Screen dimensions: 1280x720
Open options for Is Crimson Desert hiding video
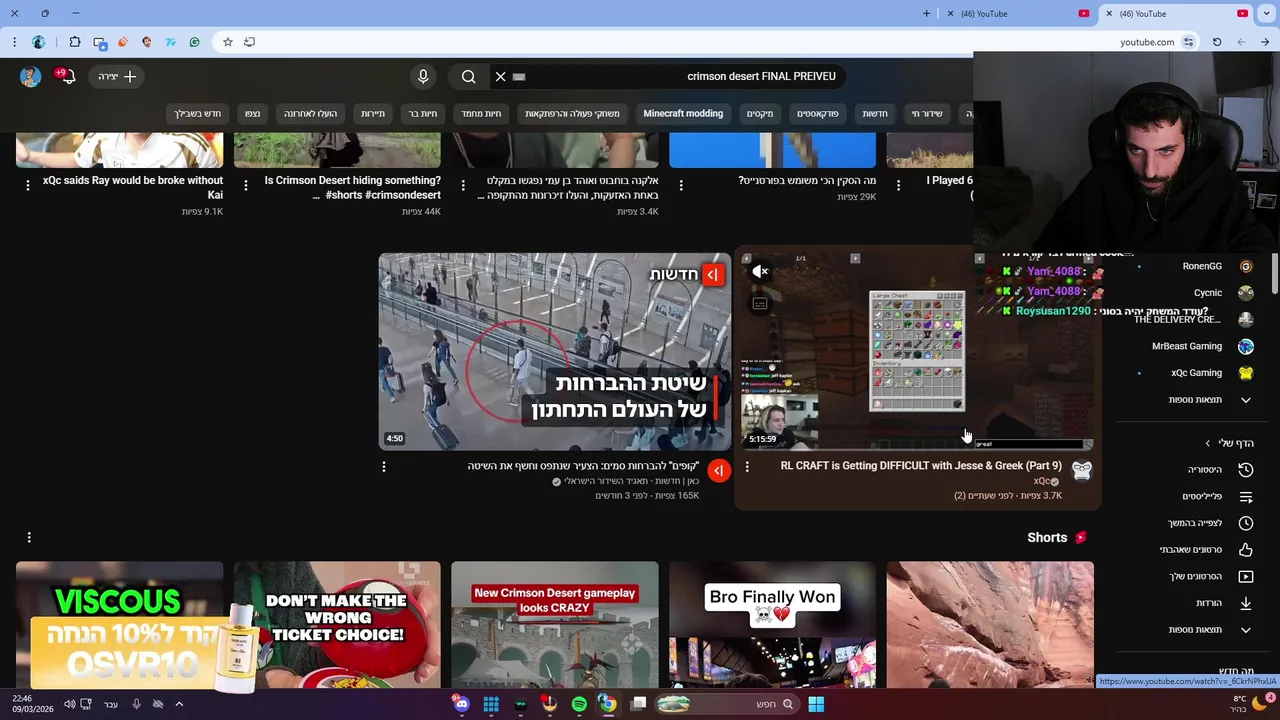[x=246, y=185]
